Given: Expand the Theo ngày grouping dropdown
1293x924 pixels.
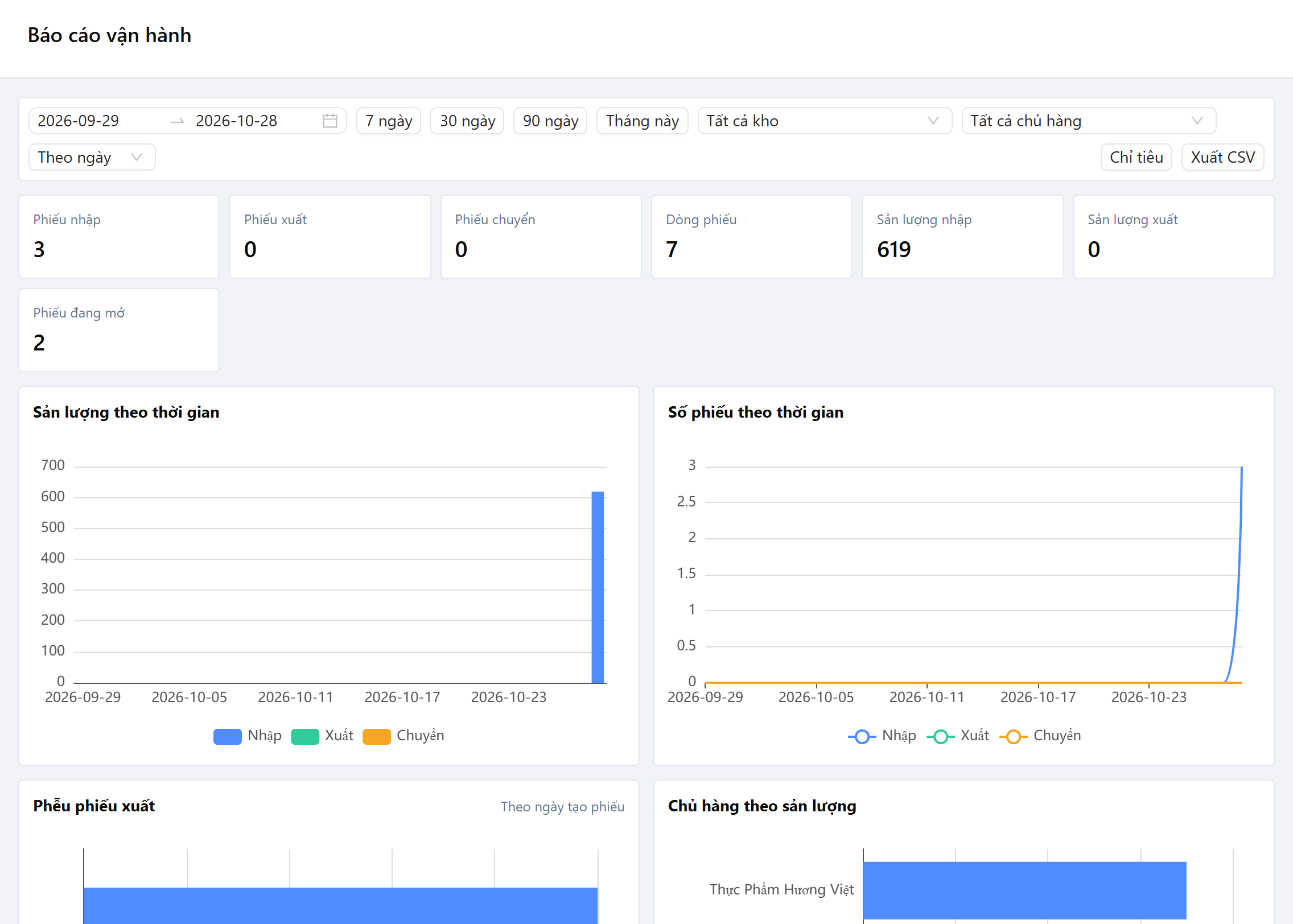Looking at the screenshot, I should [92, 157].
